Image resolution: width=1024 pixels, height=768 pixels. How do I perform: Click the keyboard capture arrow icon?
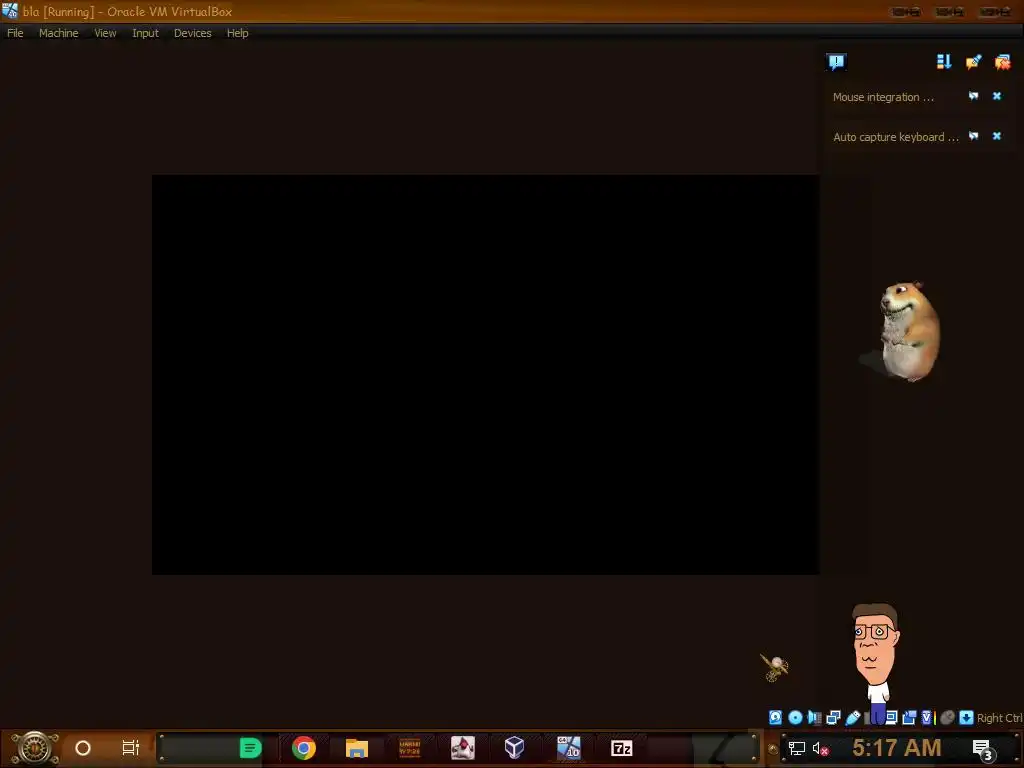coord(967,718)
